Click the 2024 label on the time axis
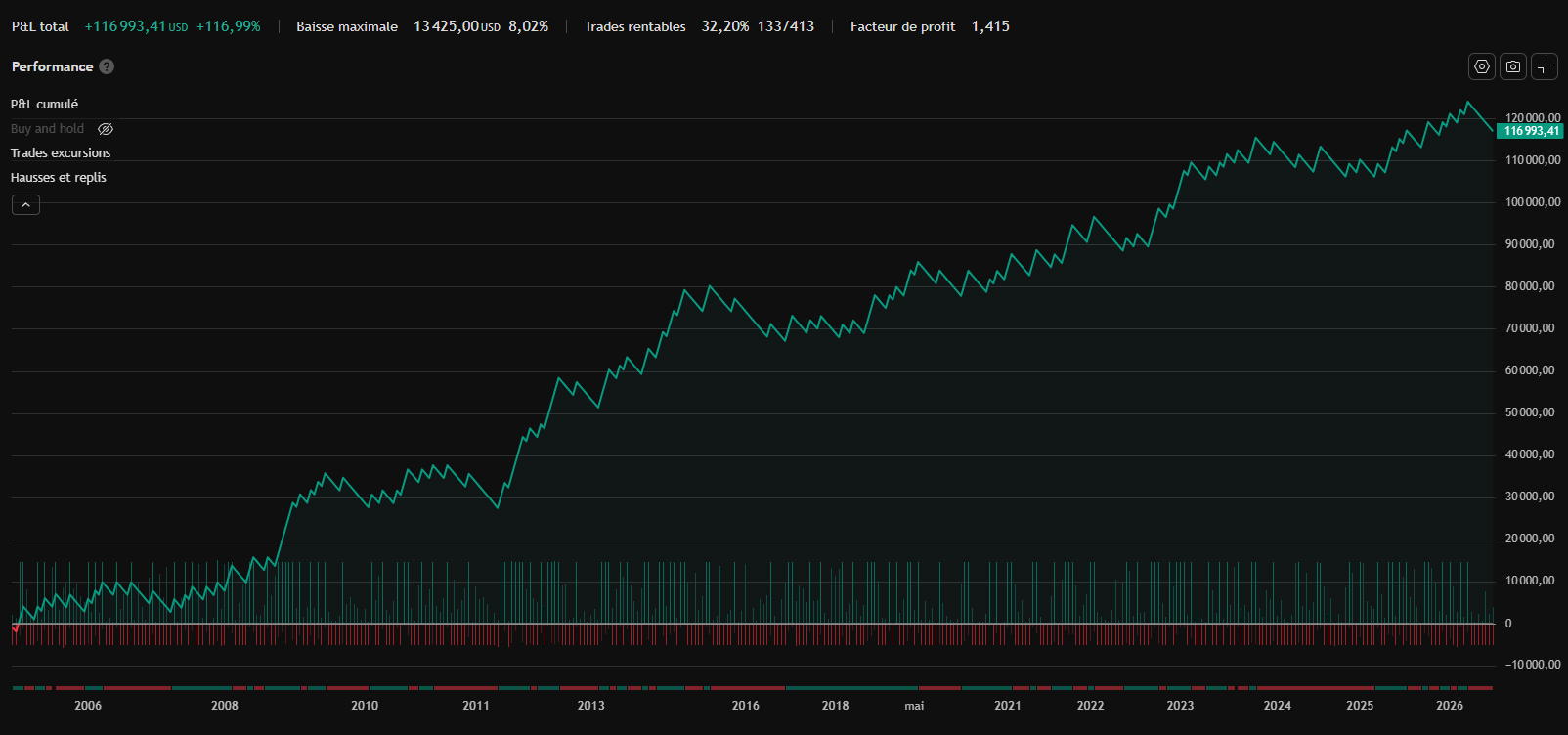This screenshot has width=1568, height=735. click(x=1277, y=706)
